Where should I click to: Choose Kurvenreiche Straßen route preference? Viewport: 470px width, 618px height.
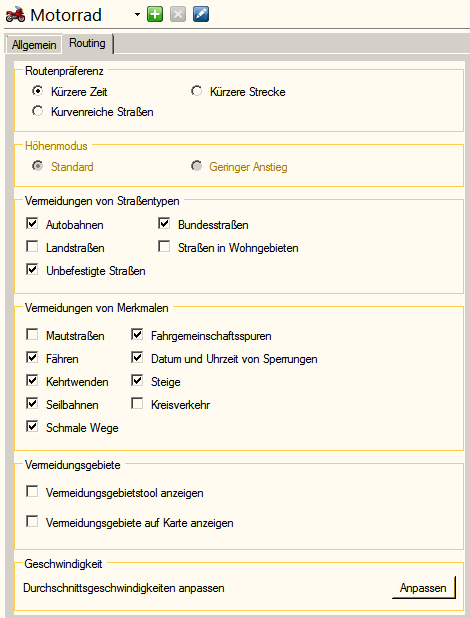tap(37, 111)
